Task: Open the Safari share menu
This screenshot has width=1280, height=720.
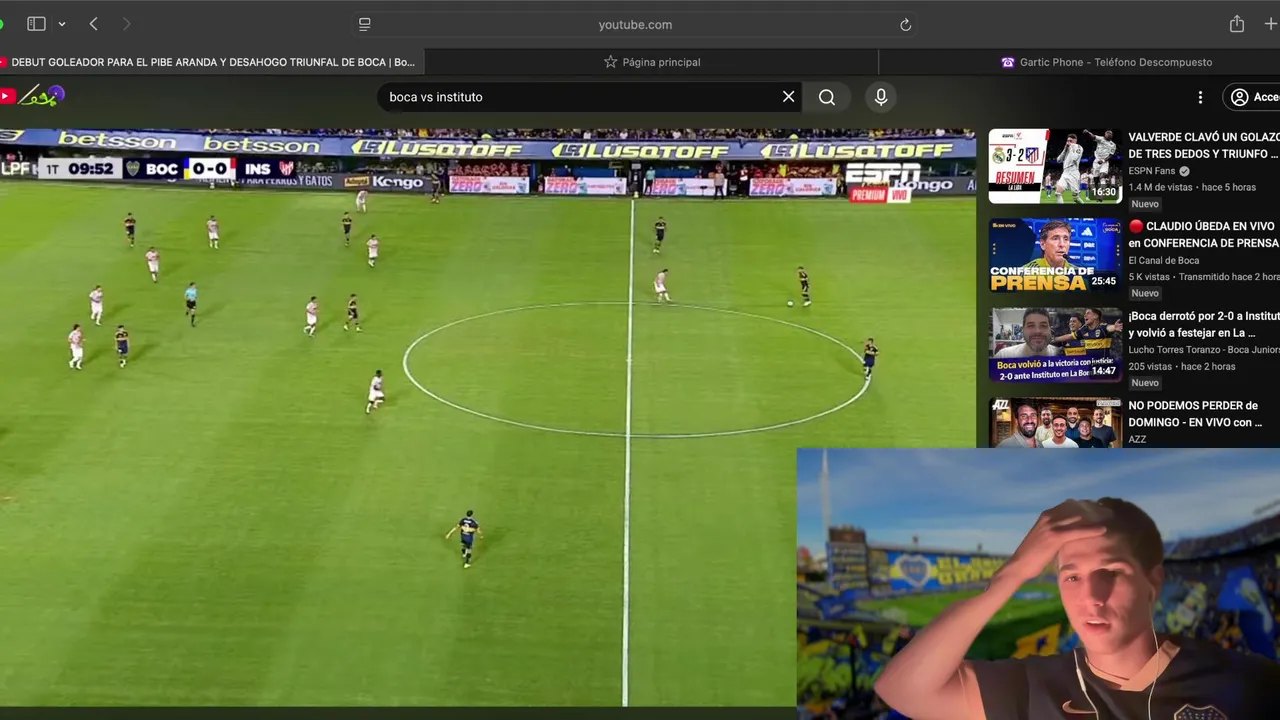Action: 1237,24
